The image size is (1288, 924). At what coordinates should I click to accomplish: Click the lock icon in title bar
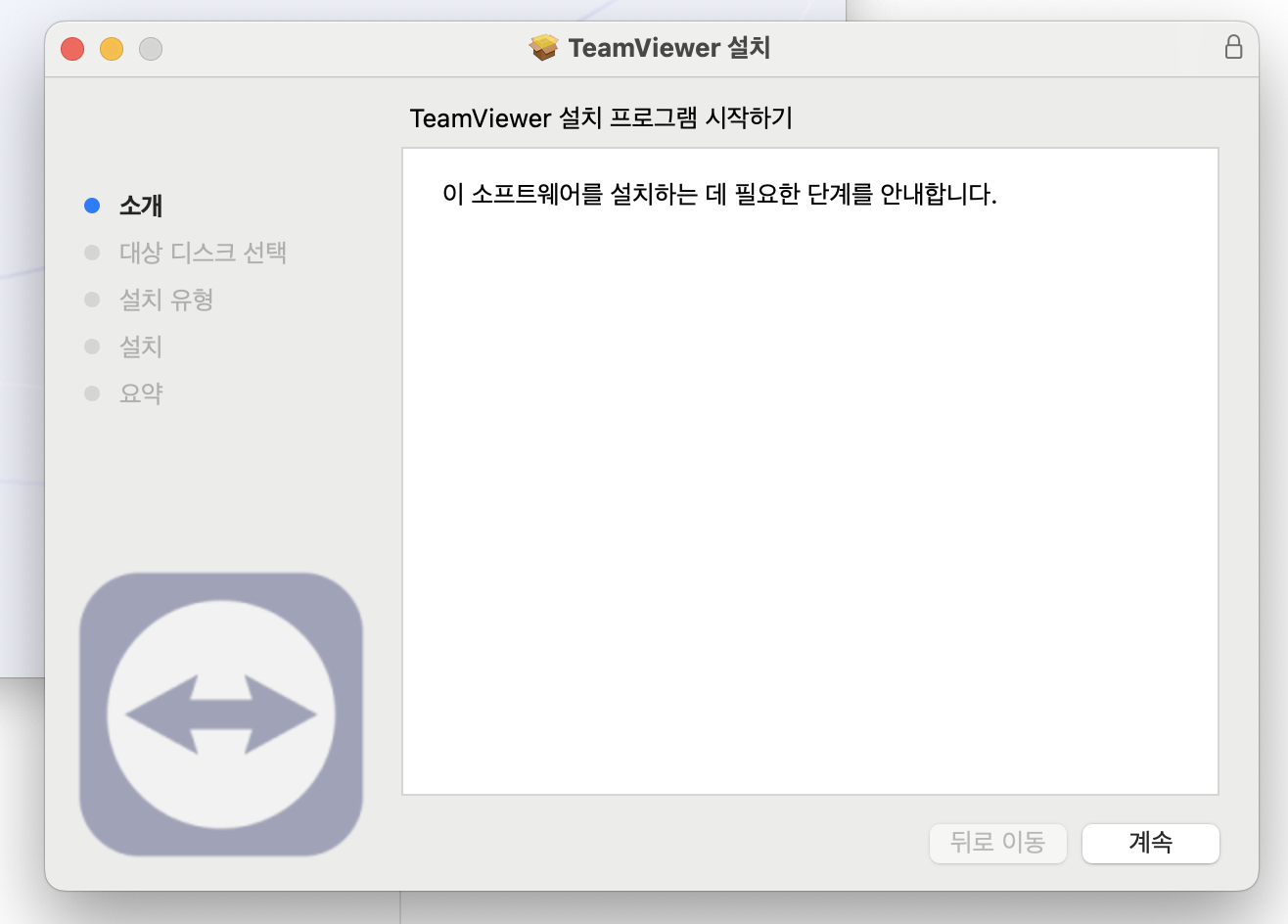coord(1233,47)
